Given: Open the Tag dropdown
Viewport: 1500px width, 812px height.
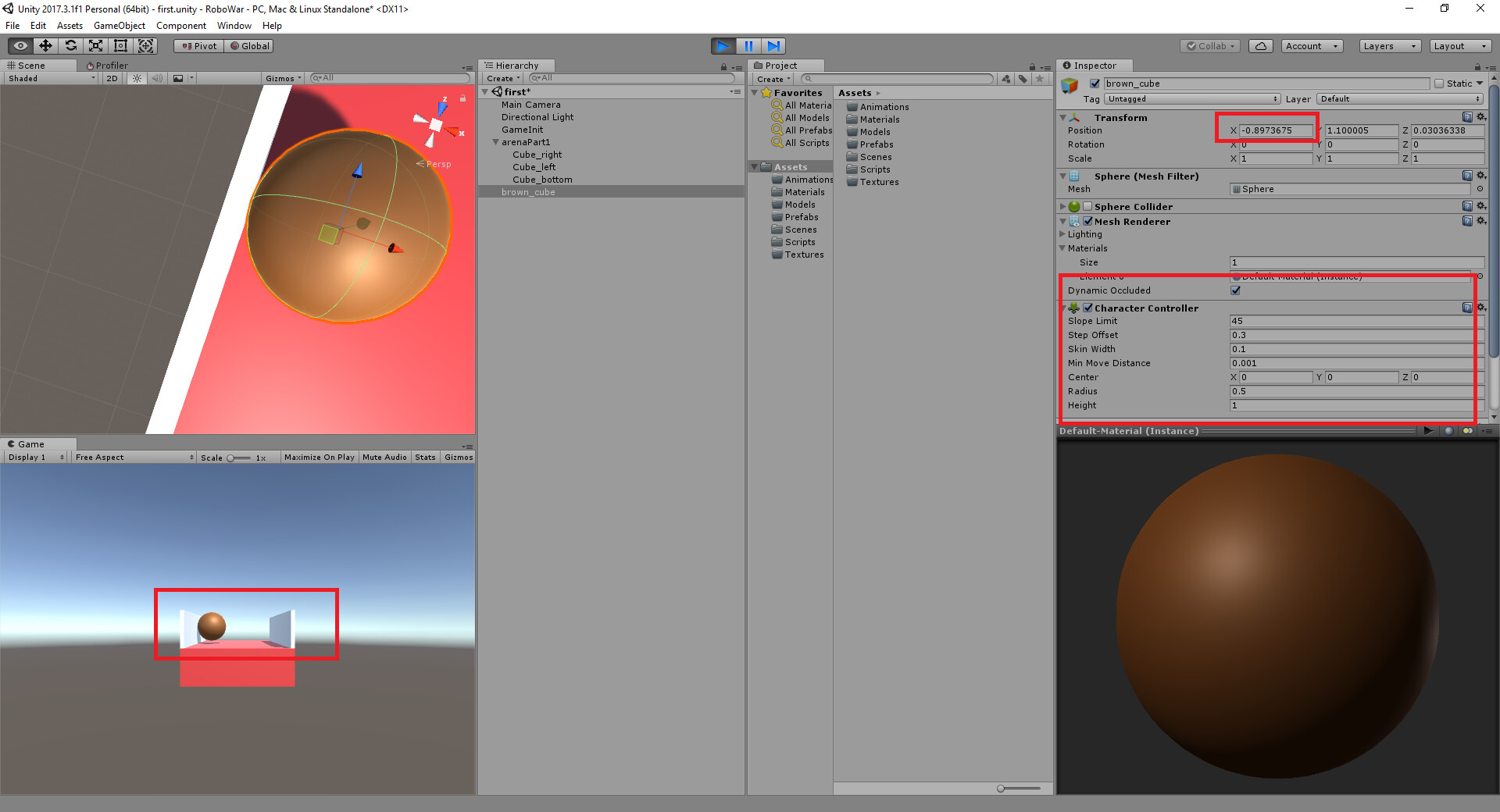Looking at the screenshot, I should click(1191, 98).
